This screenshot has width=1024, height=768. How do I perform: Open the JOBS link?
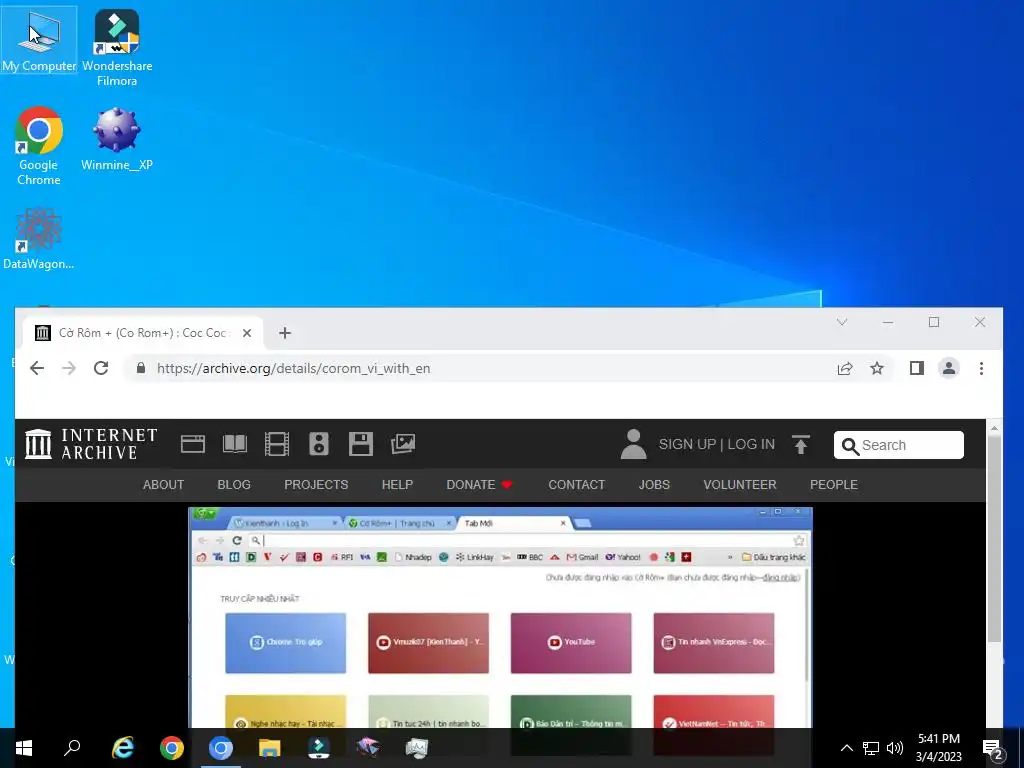pos(654,485)
